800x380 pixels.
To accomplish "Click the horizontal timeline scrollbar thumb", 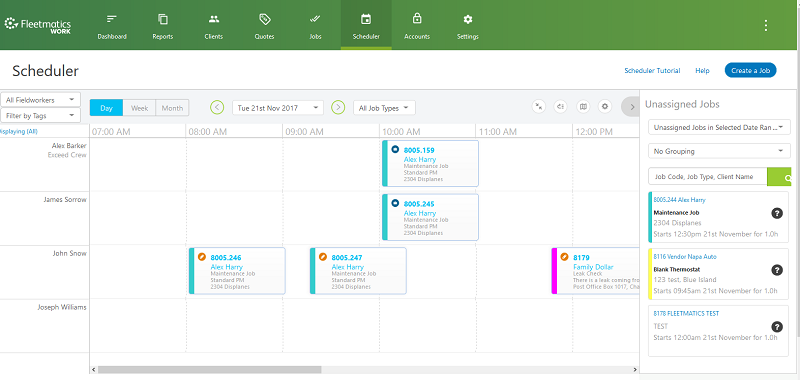I will click(210, 369).
